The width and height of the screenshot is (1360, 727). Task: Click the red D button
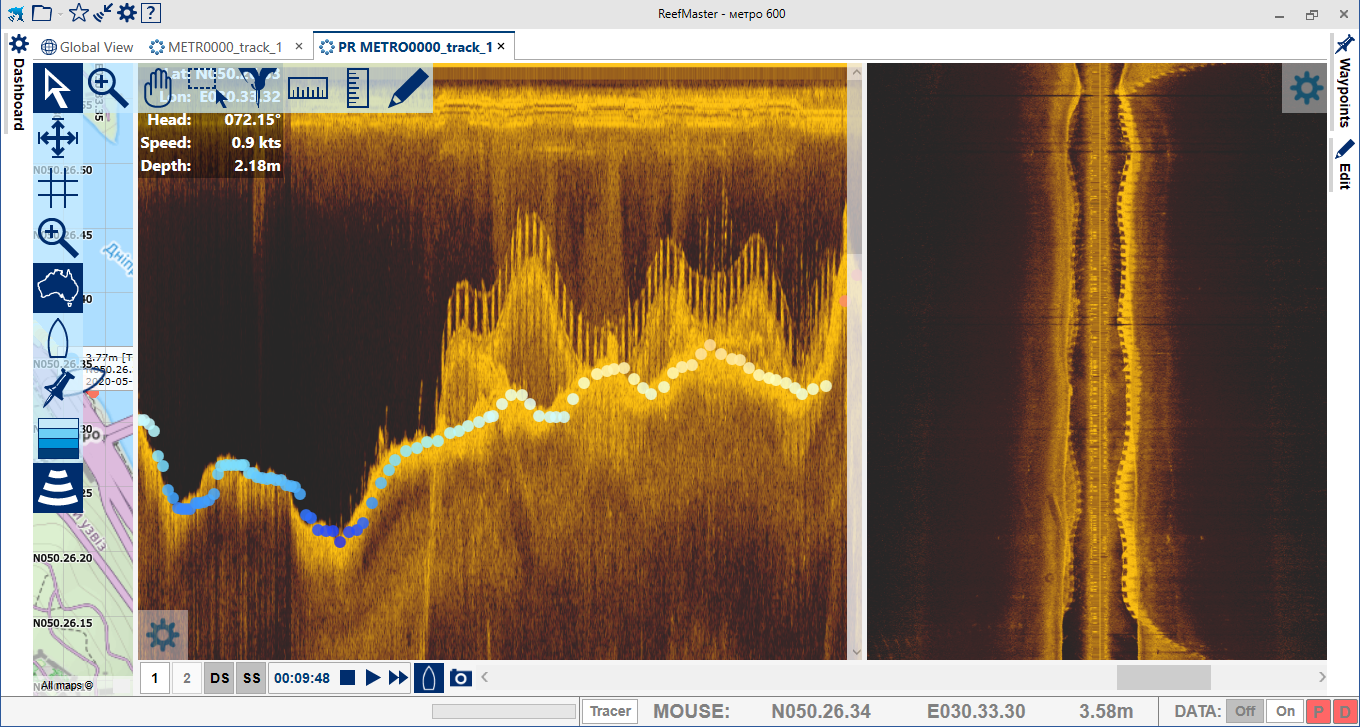pos(1344,711)
